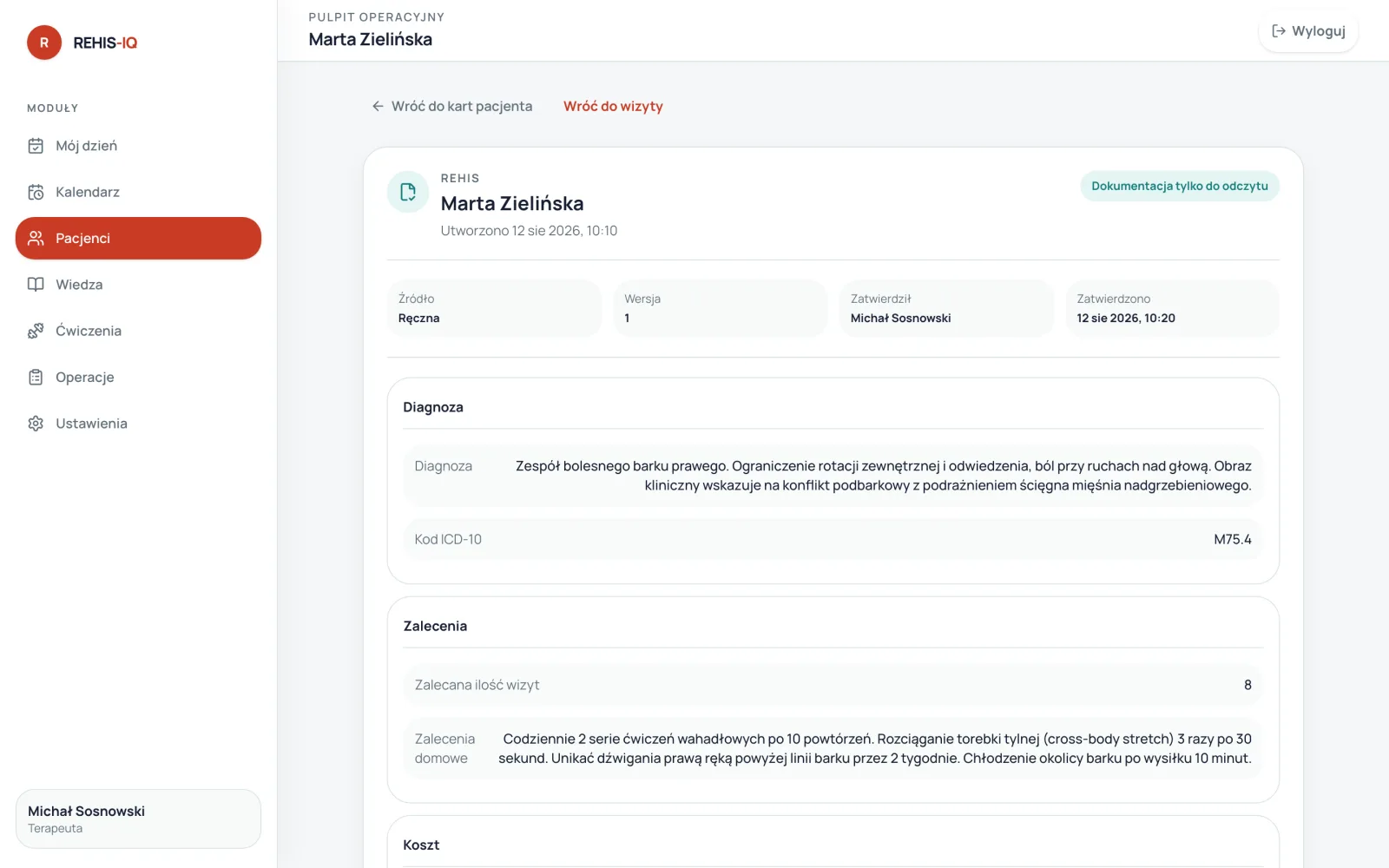
Task: Go to the Wiedza module
Action: coord(138,285)
